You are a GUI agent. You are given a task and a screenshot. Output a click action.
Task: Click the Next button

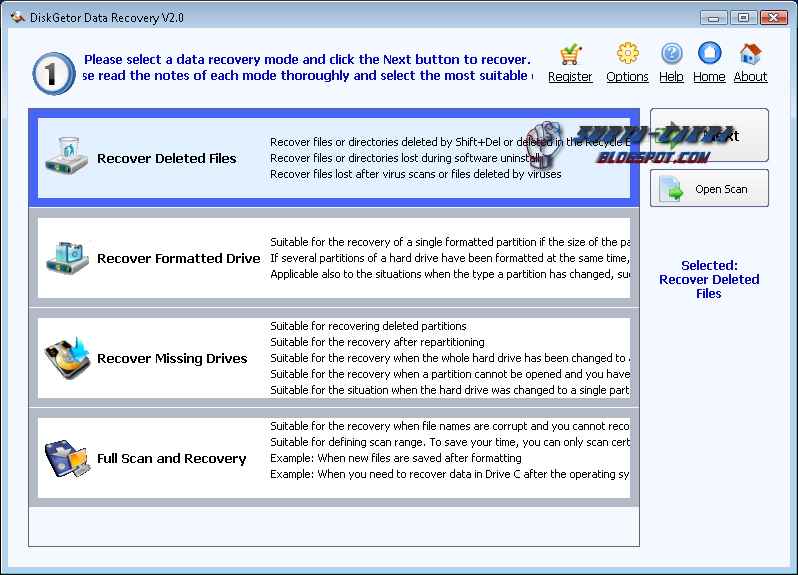pos(709,135)
